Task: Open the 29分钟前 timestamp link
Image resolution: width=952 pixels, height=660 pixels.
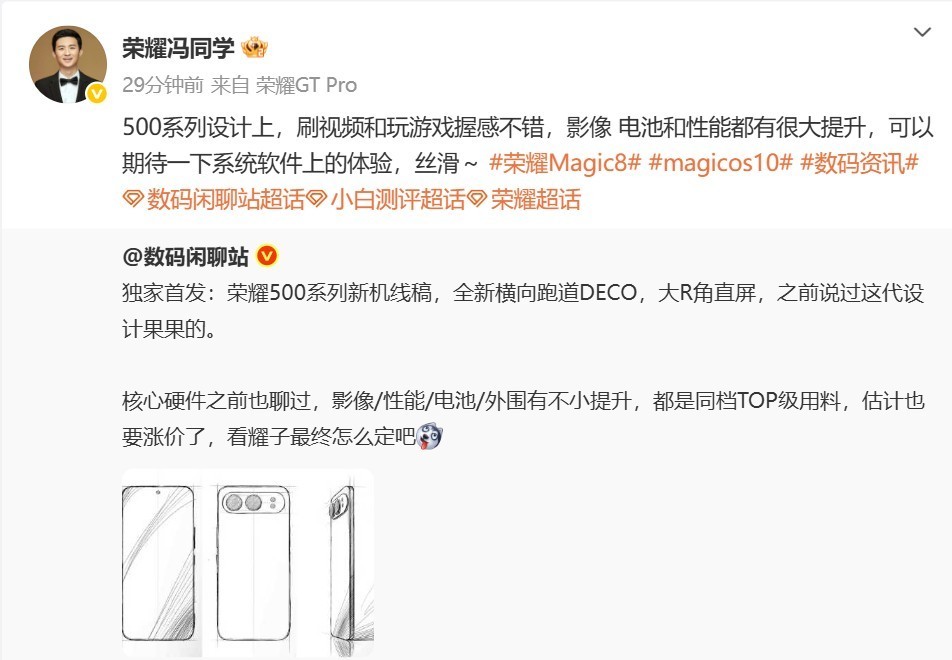Action: click(163, 85)
